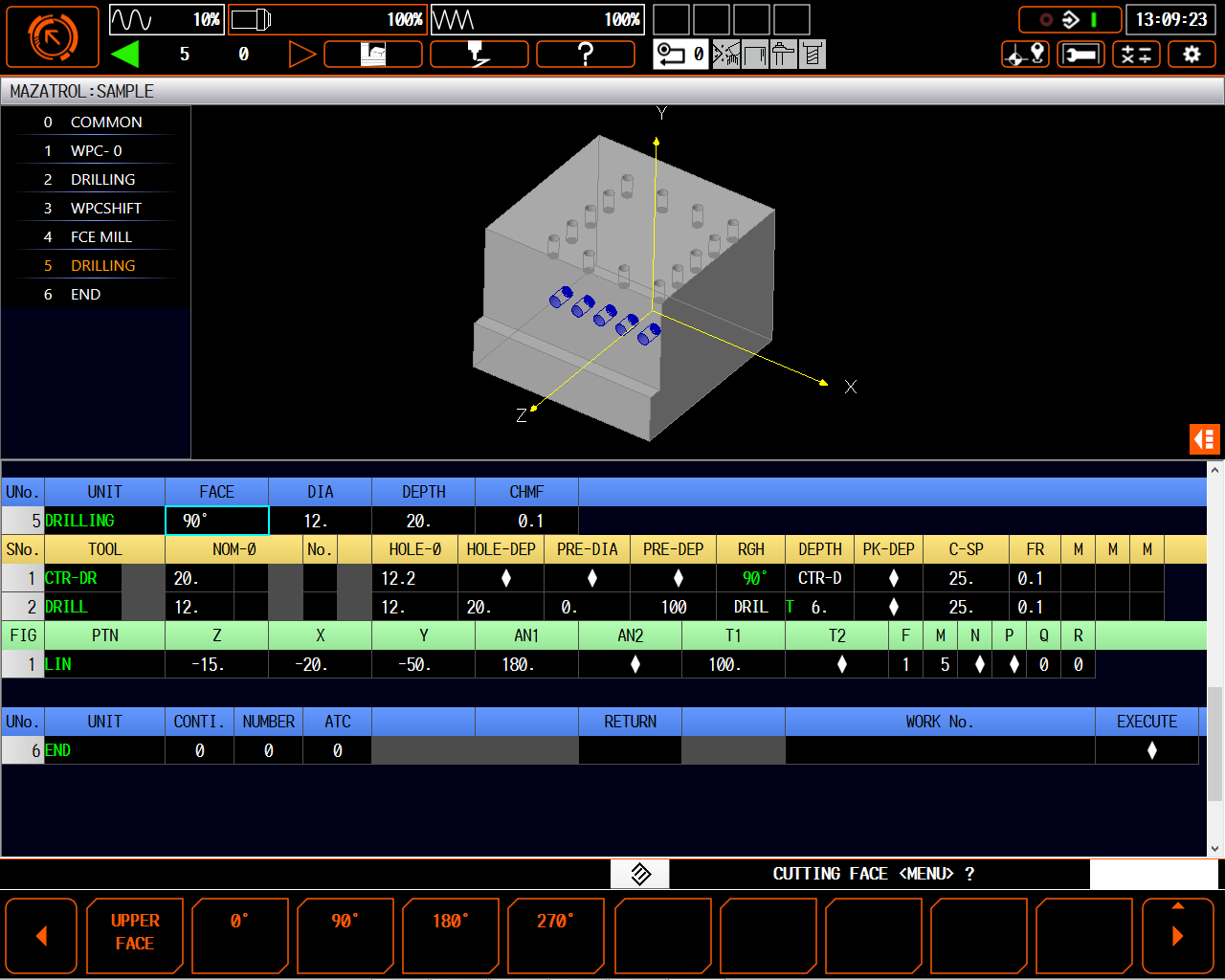Expand the orange side panel toggle
The image size is (1225, 980).
click(x=1204, y=439)
